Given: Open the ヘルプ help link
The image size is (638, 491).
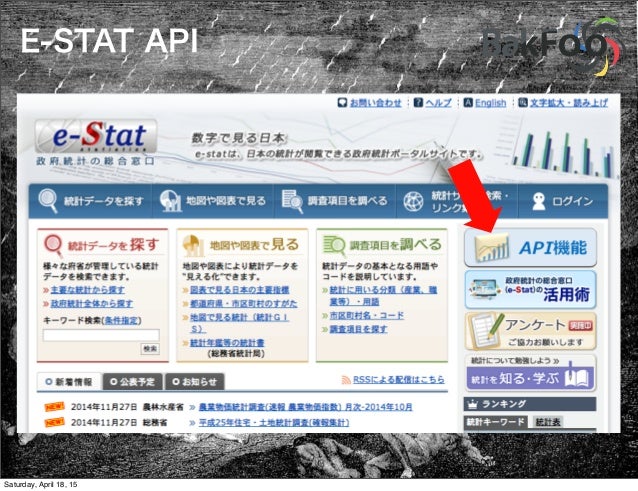Looking at the screenshot, I should click(438, 103).
